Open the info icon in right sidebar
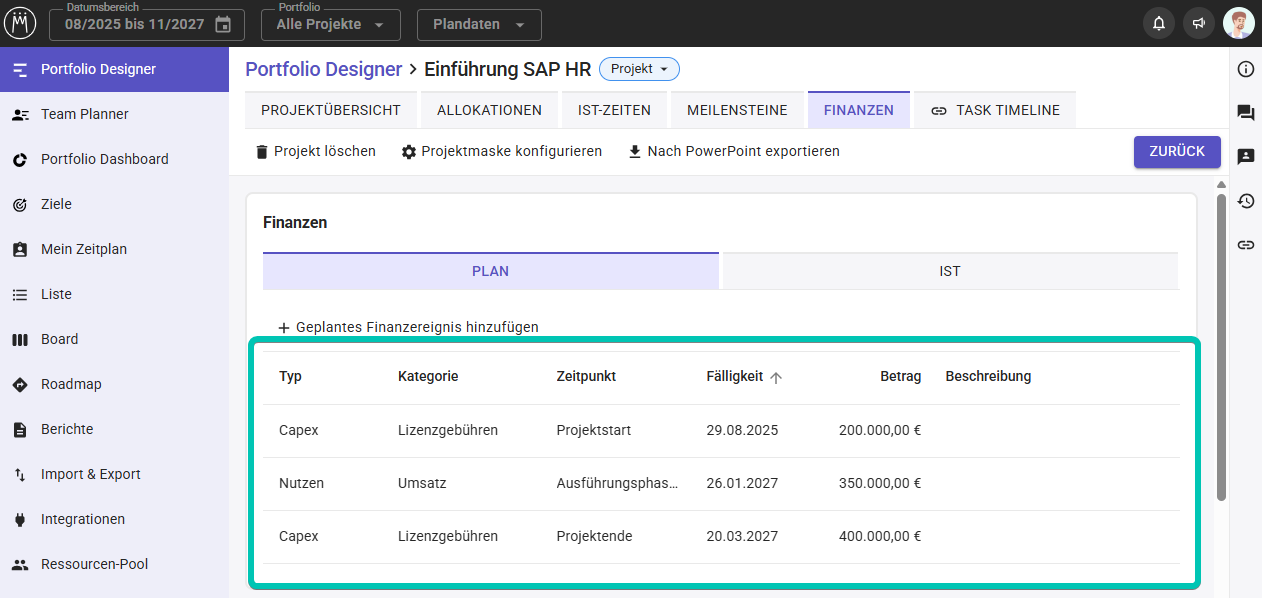Image resolution: width=1262 pixels, height=598 pixels. point(1245,69)
